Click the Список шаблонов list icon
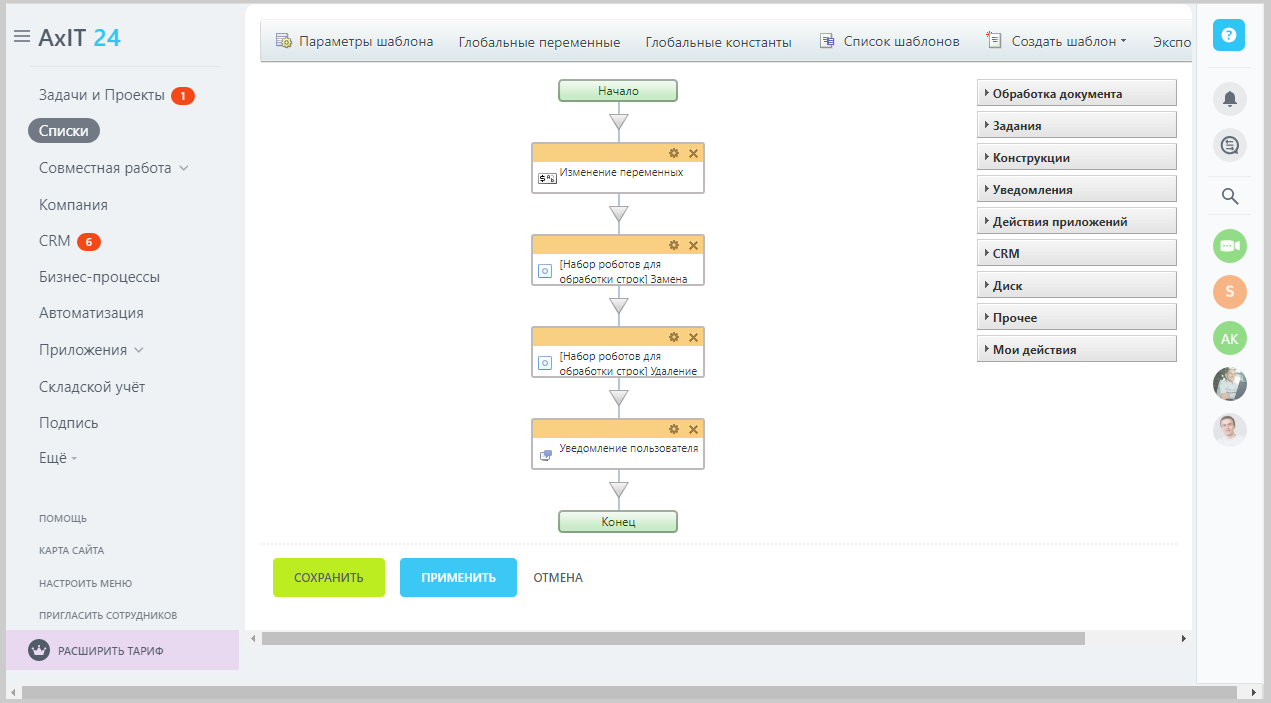This screenshot has height=703, width=1271. (x=826, y=41)
